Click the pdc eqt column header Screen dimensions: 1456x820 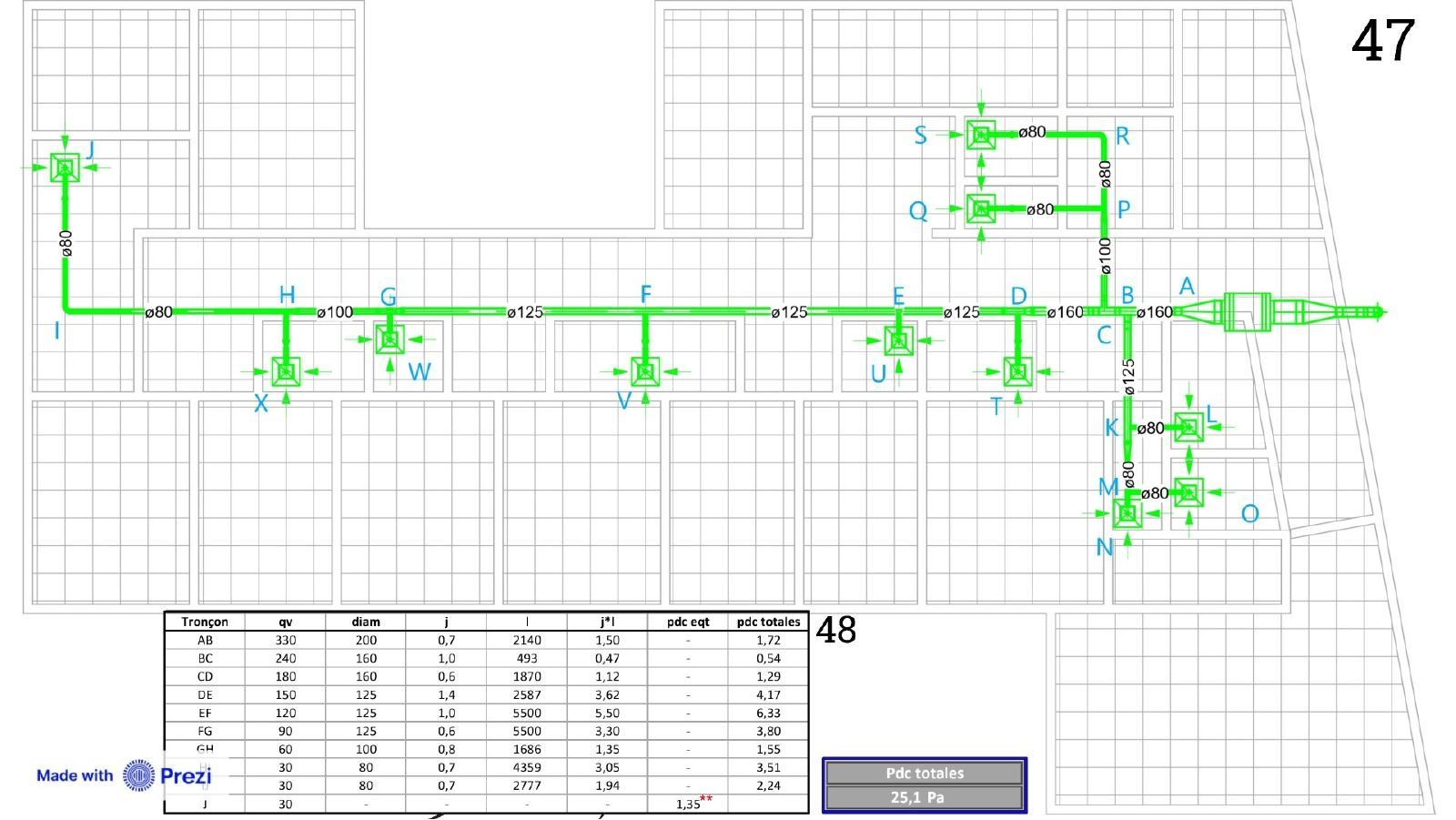coord(688,622)
